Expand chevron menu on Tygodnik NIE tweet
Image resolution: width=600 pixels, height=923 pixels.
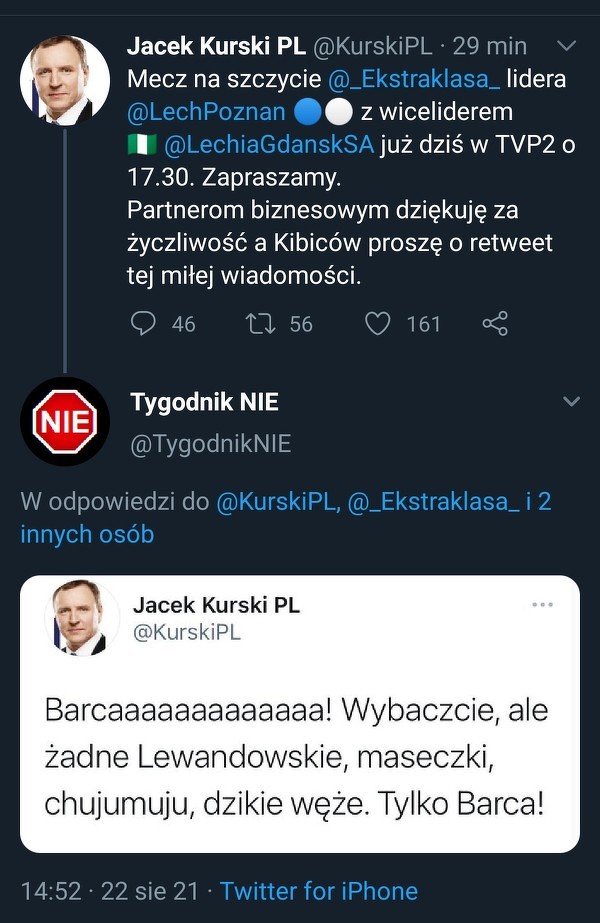[571, 402]
